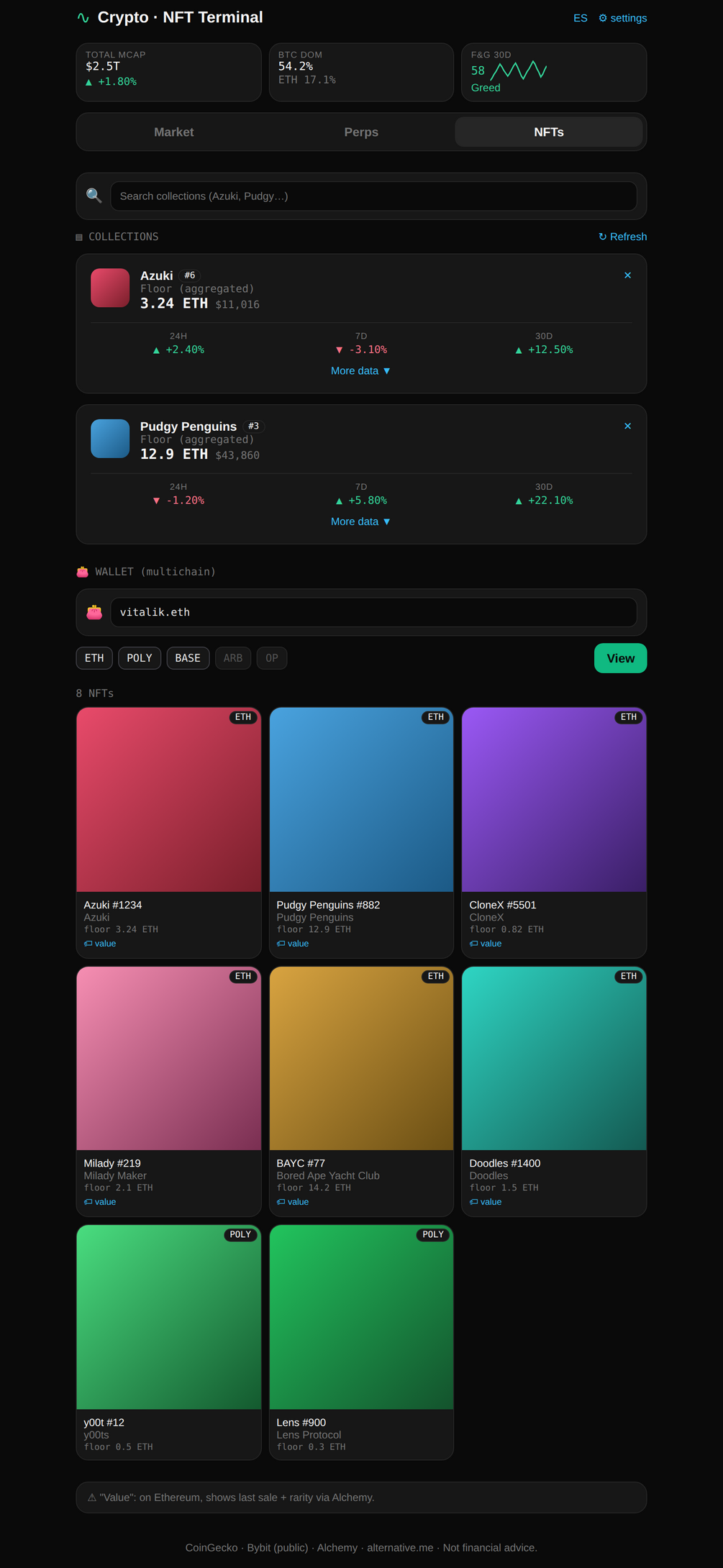Image resolution: width=723 pixels, height=1568 pixels.
Task: Show value for Milady #219
Action: coord(100,1202)
